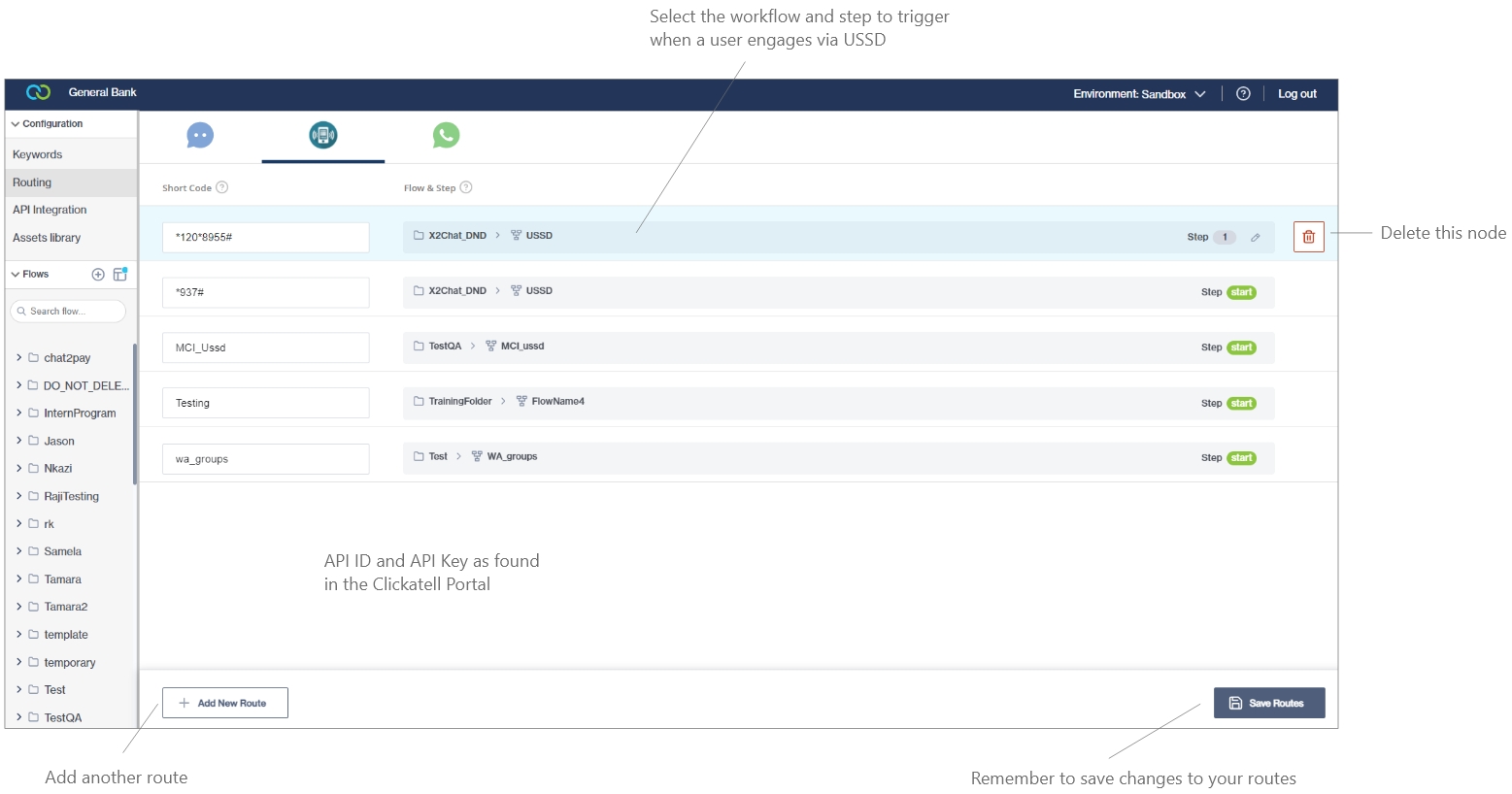Viewport: 1512px width, 794px height.
Task: Expand the InternProgram folder
Action: pos(18,414)
